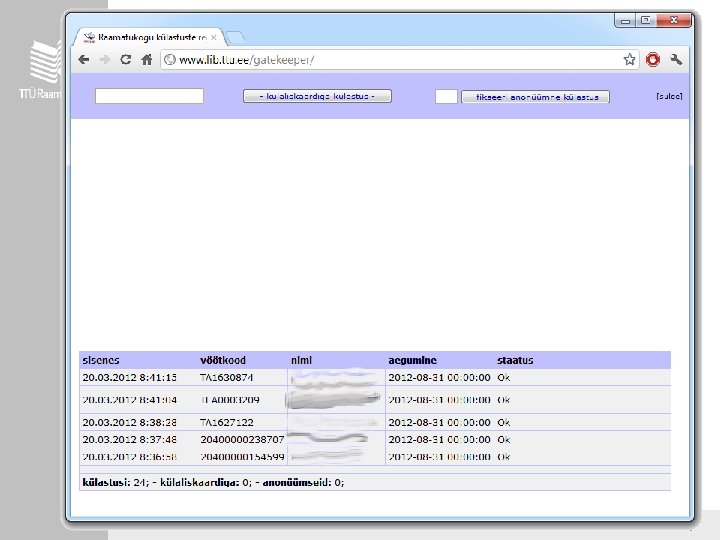Click the globe icon in the address bar
720x540 pixels.
(169, 60)
